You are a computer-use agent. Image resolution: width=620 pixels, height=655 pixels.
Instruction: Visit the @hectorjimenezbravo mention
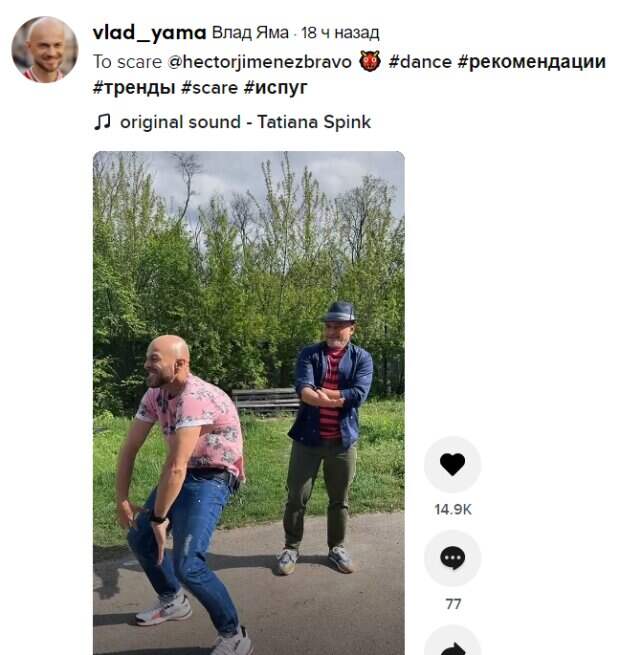click(259, 62)
